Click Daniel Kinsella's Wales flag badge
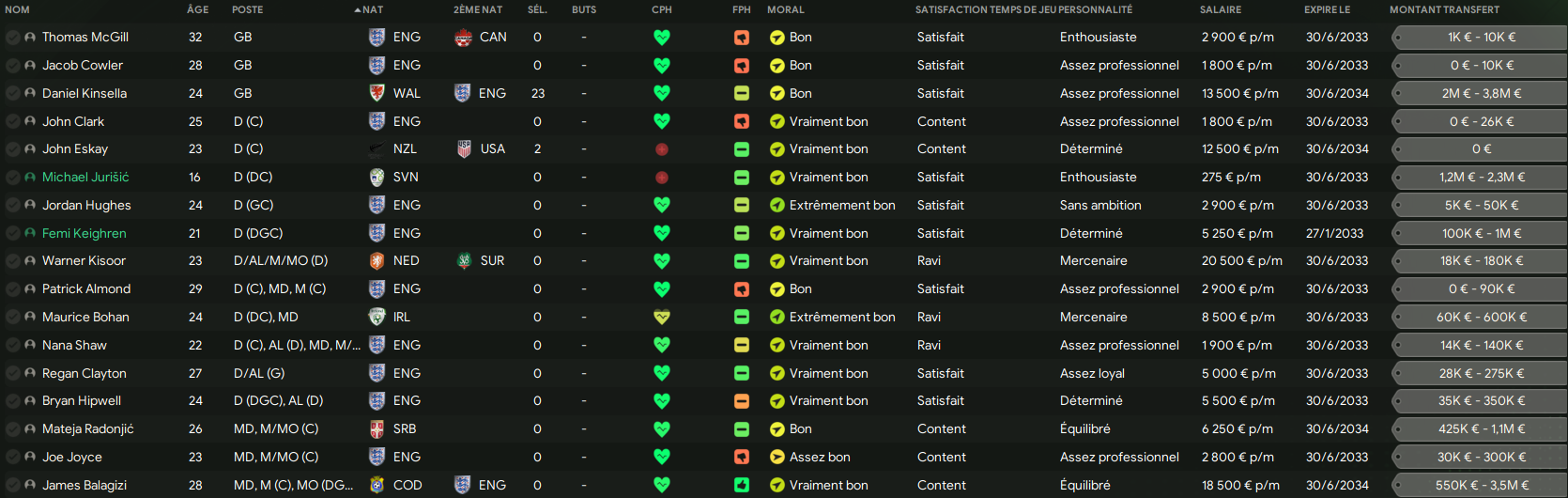 (377, 93)
